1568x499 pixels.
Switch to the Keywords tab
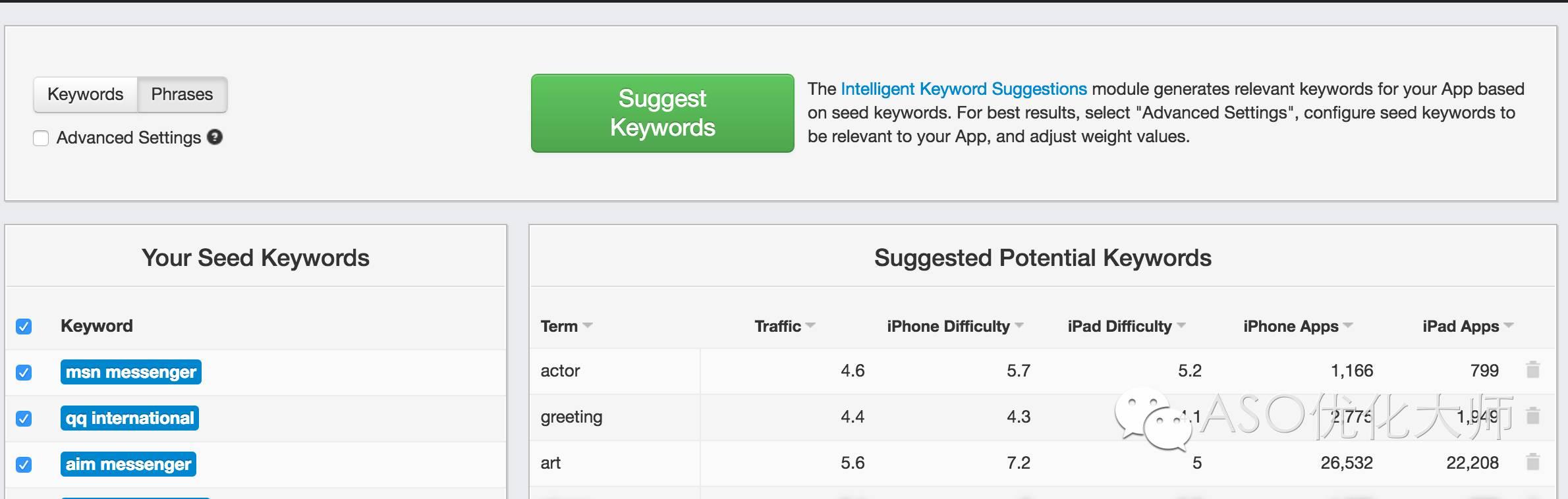coord(86,94)
